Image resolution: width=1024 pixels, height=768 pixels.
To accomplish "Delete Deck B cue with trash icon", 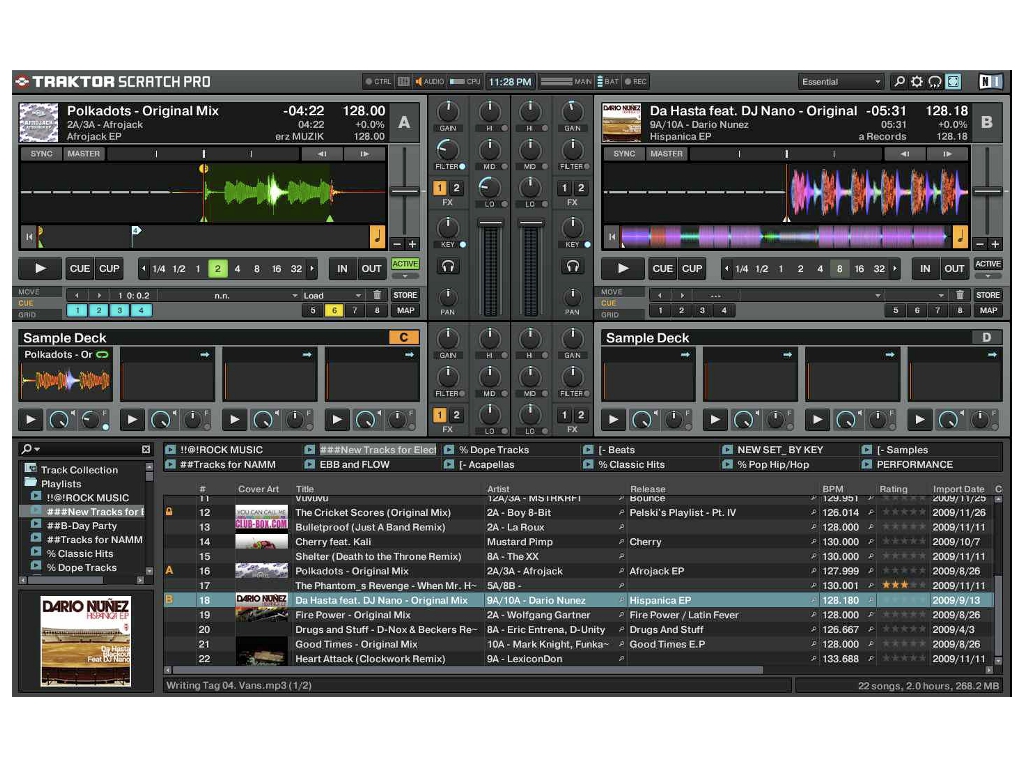I will (x=959, y=295).
